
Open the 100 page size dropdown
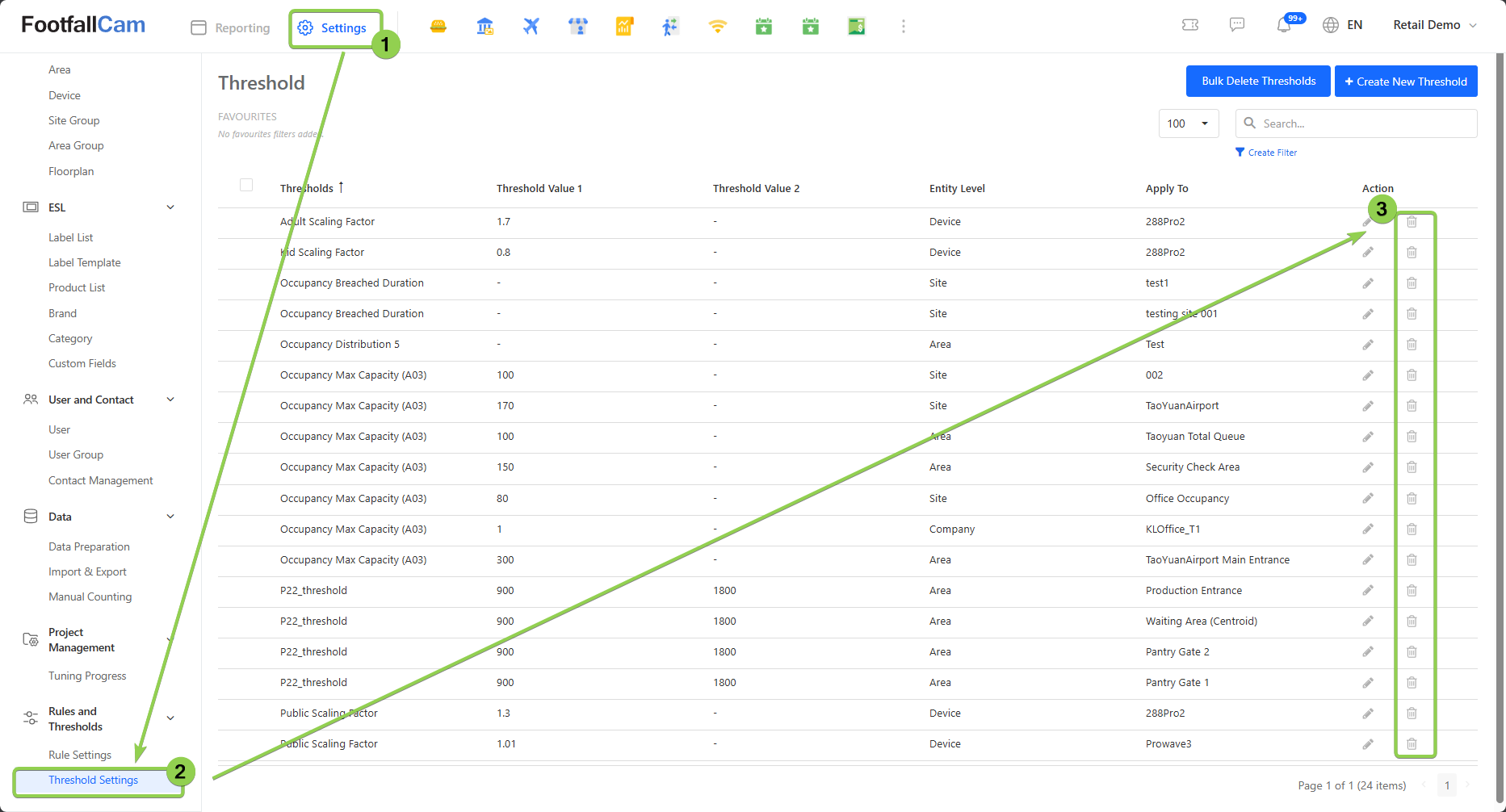(1188, 123)
